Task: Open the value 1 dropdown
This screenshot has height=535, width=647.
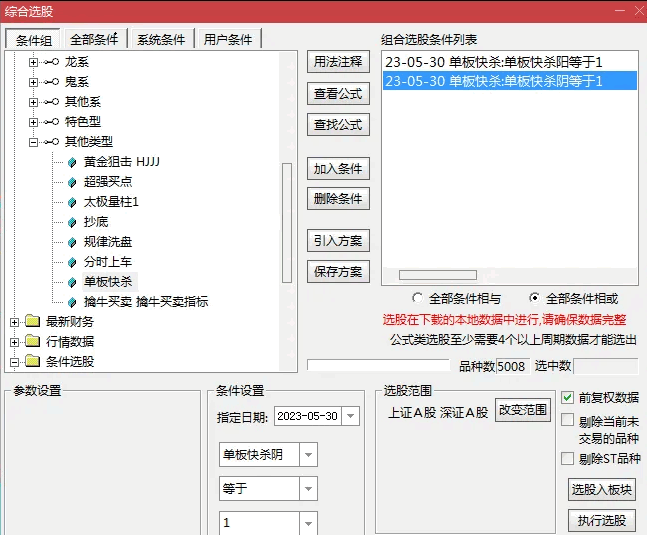Action: 308,523
